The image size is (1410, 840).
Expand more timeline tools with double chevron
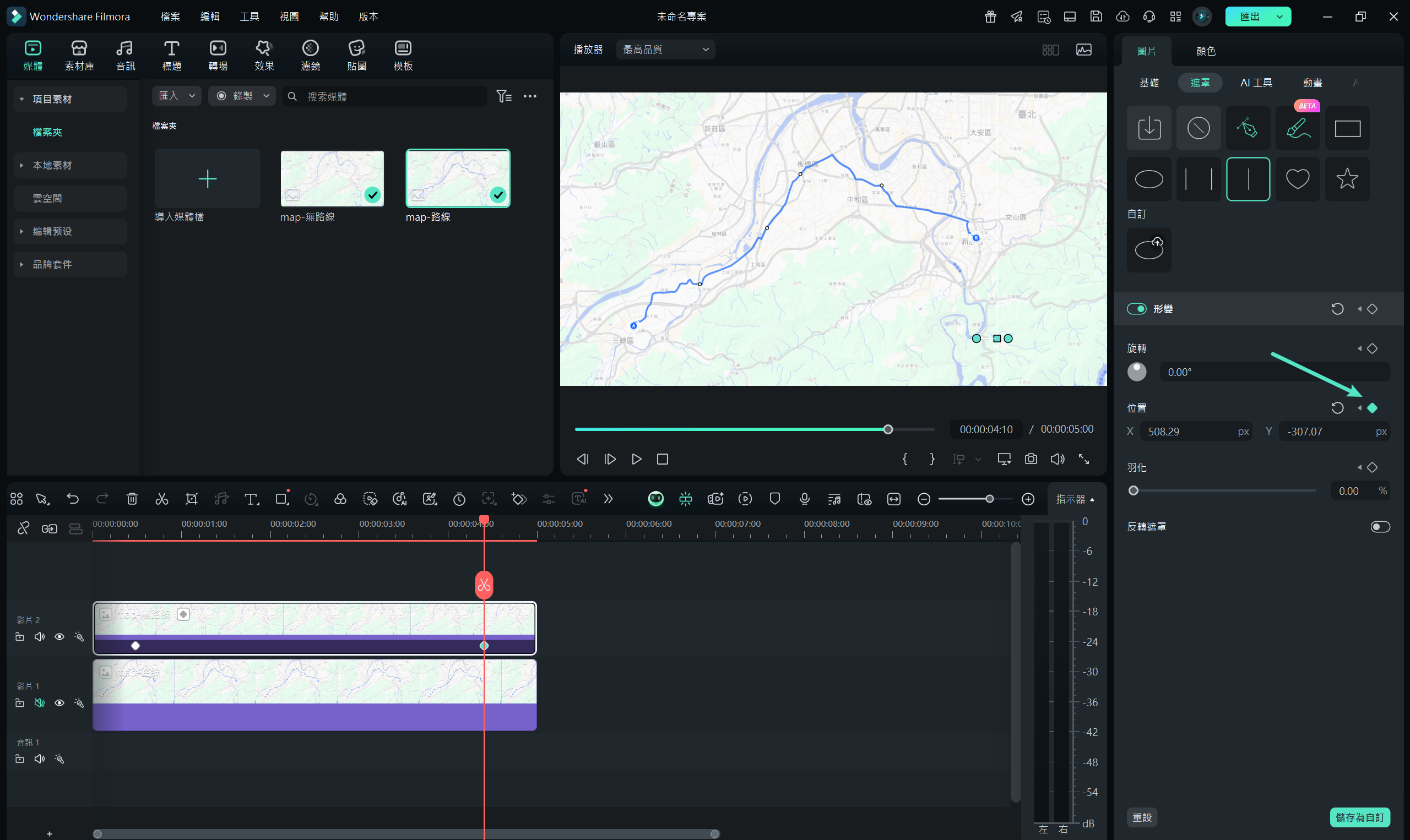[608, 499]
